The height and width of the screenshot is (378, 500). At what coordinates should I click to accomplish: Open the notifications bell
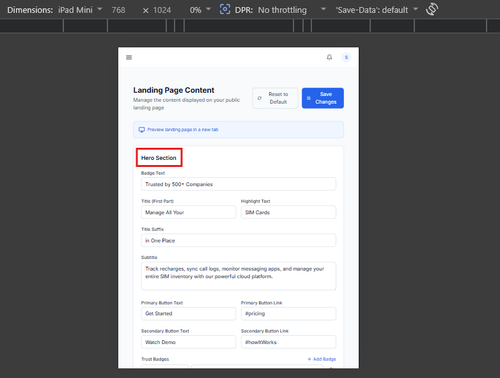[x=329, y=57]
